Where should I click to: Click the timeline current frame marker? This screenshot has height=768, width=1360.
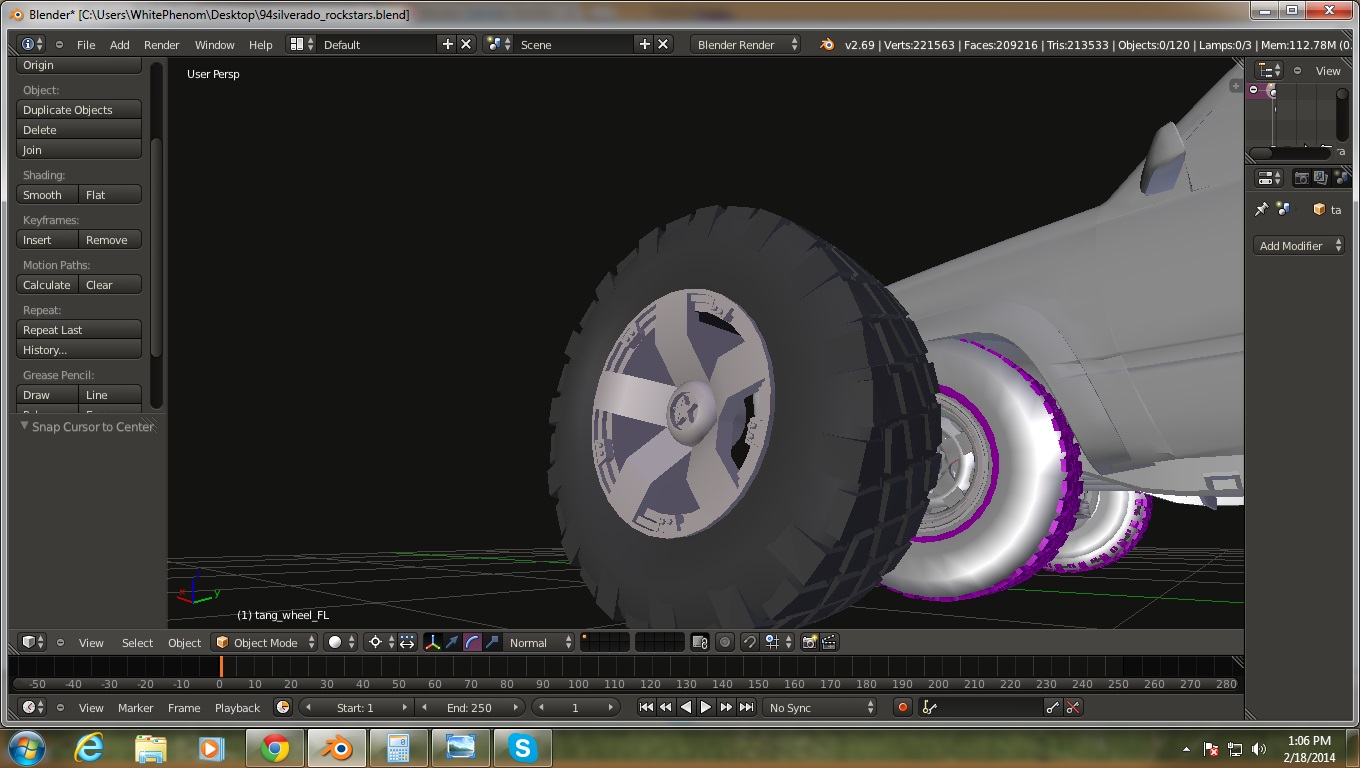point(221,666)
